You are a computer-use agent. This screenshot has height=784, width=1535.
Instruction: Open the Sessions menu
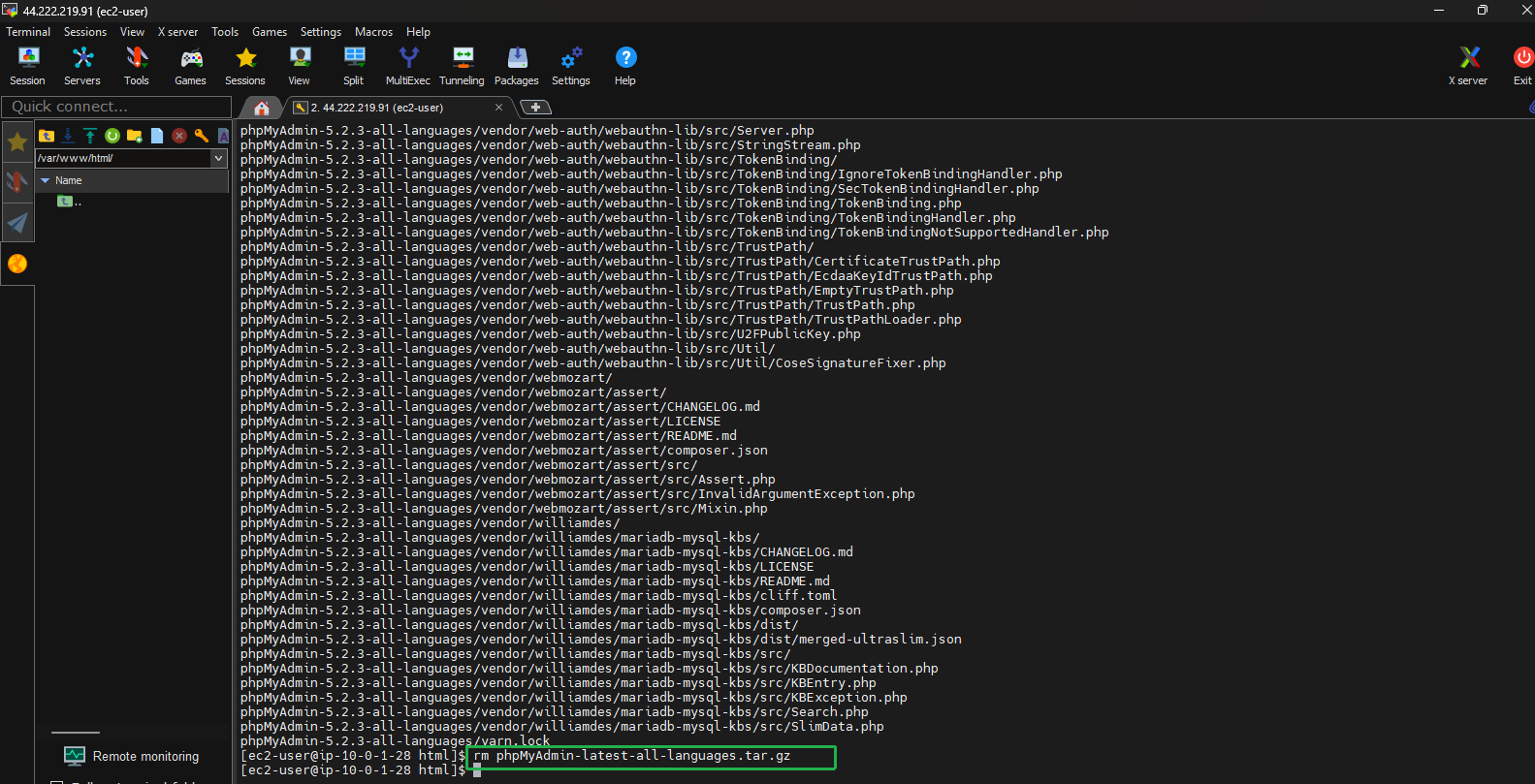[85, 32]
